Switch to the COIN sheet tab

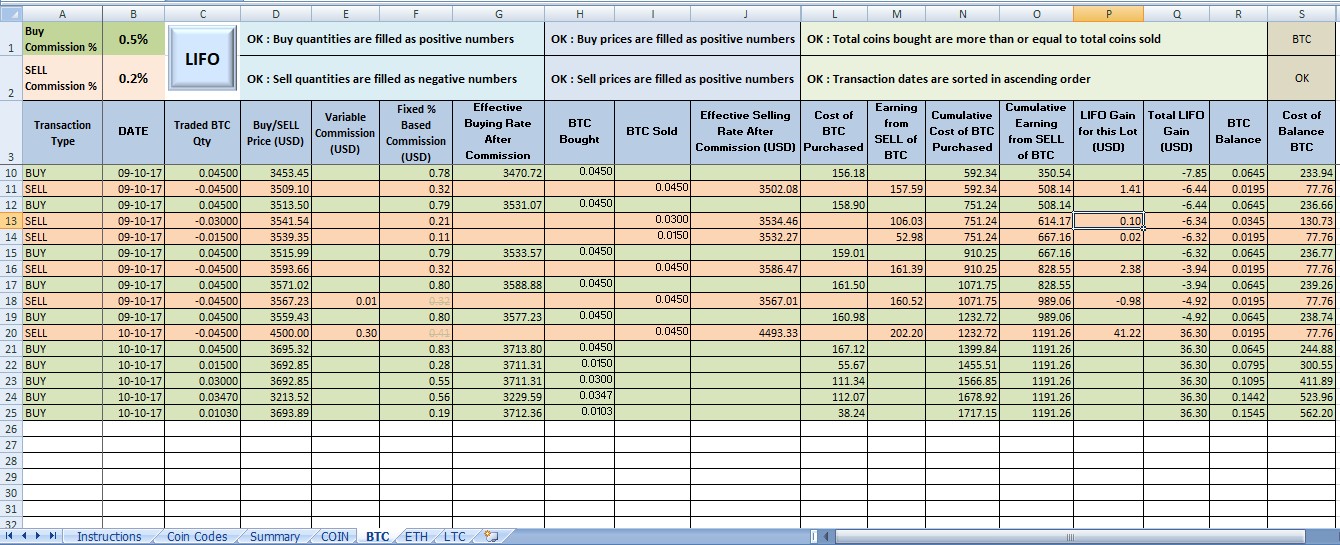(335, 537)
